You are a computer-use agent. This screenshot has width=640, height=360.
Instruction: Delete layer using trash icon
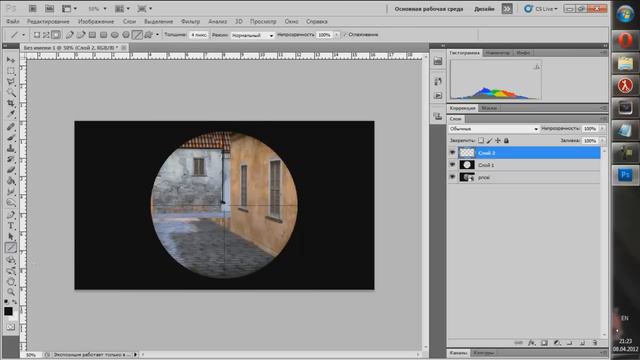coord(595,343)
